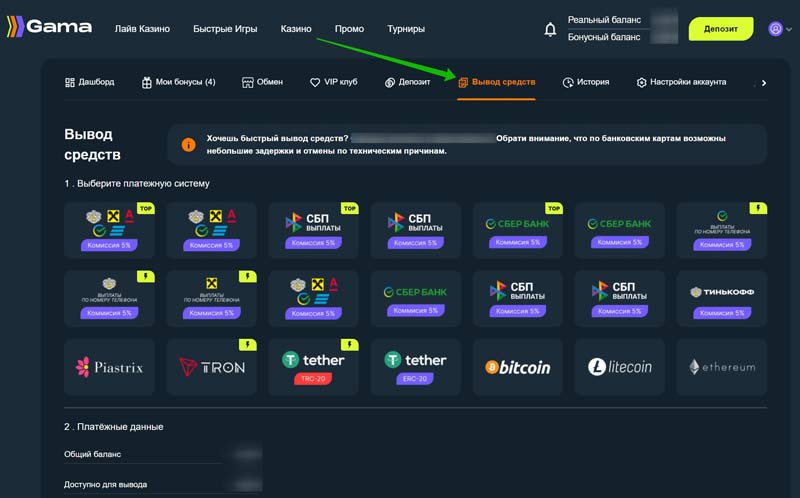Choose TRON withdrawal option
The width and height of the screenshot is (800, 498).
(211, 367)
